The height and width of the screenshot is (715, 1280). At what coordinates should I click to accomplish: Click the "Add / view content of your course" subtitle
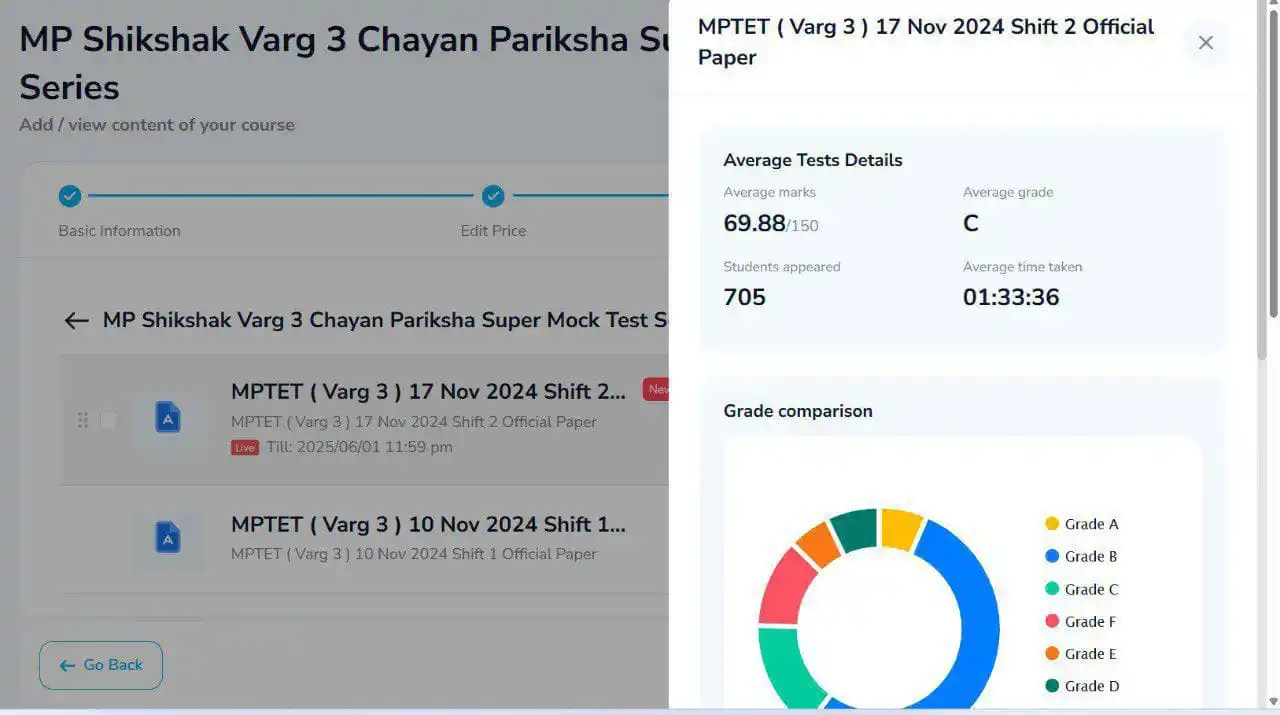(157, 125)
